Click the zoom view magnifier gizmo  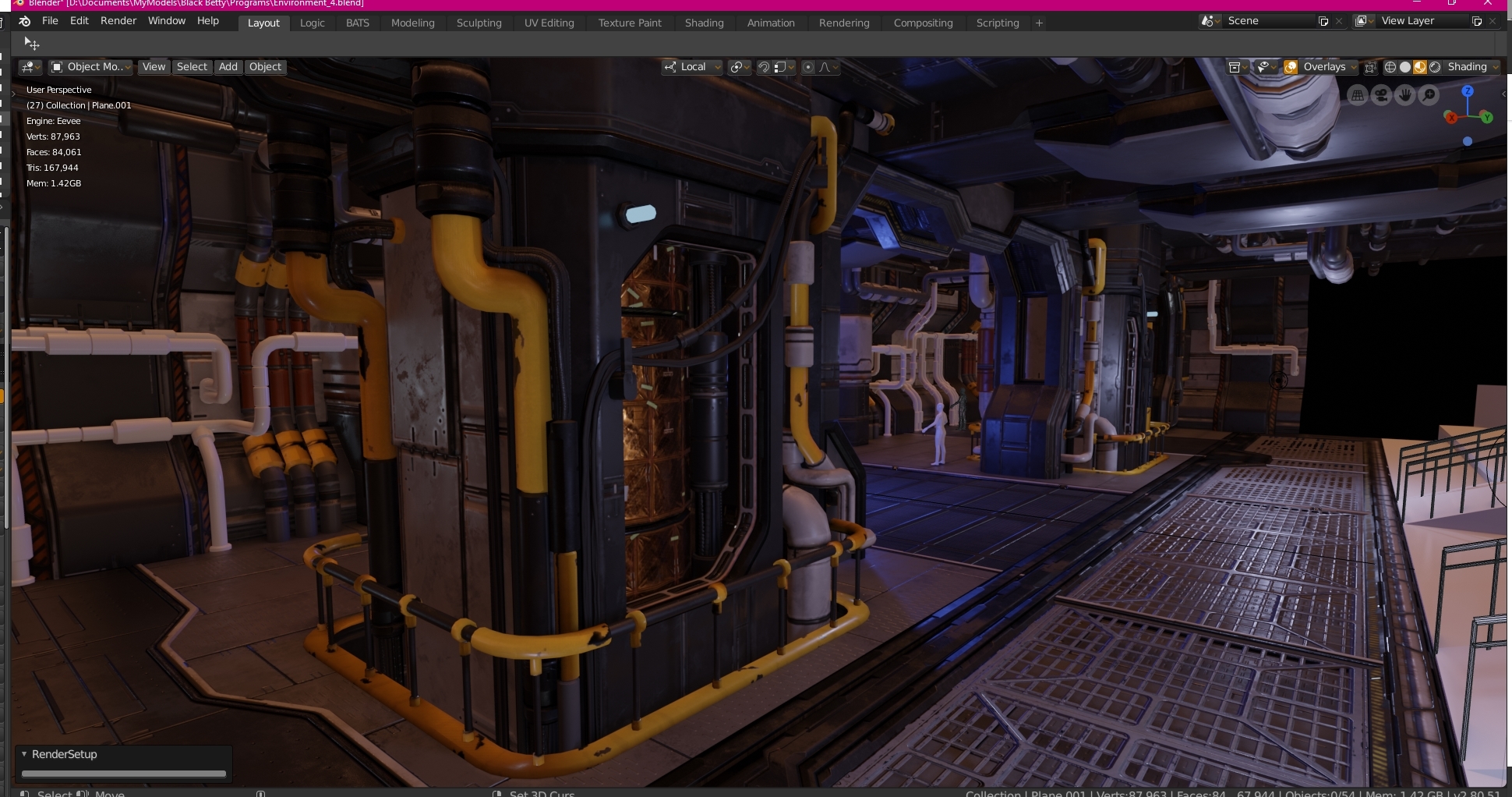point(1429,95)
